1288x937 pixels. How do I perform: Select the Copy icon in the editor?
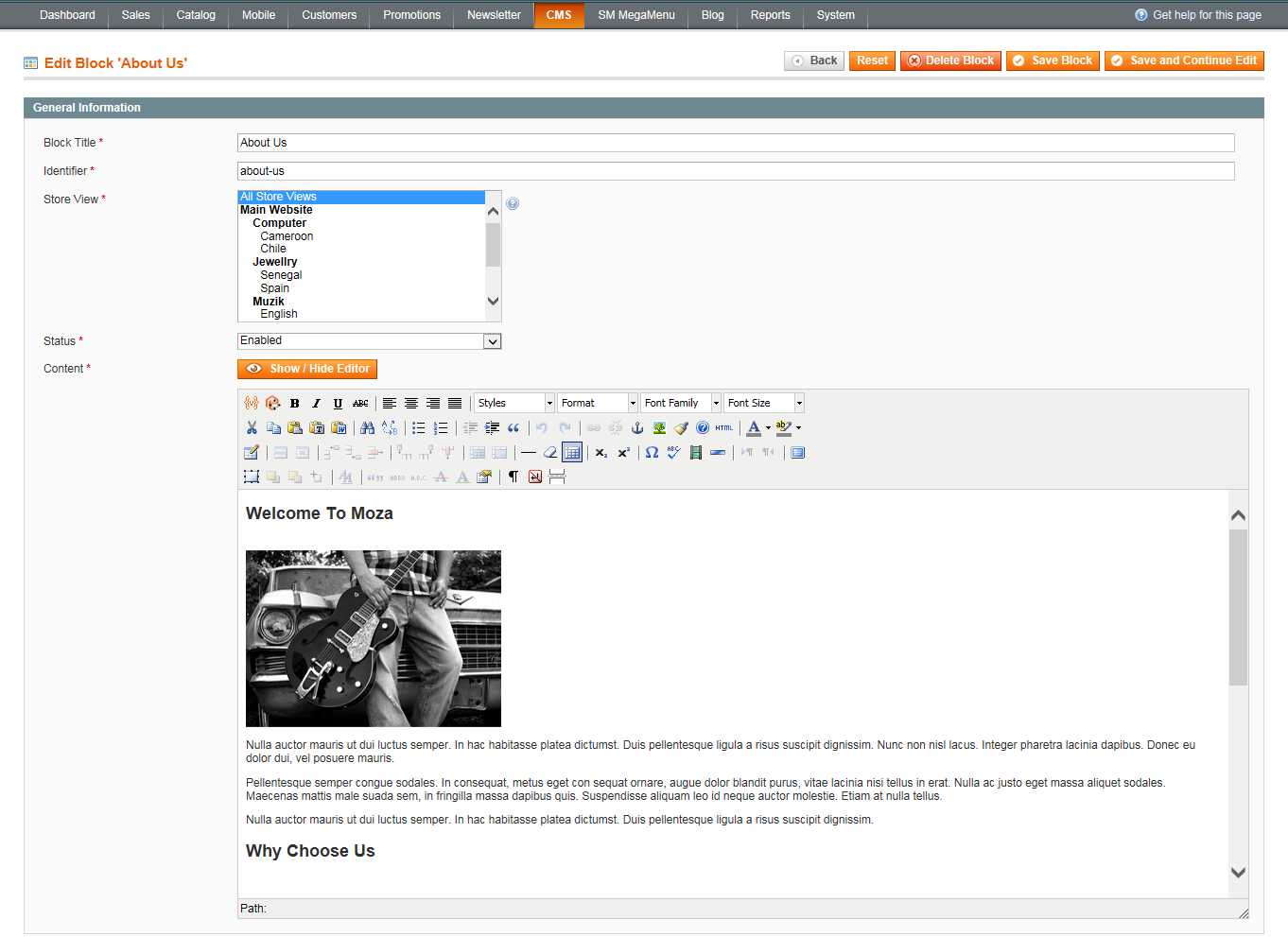273,427
